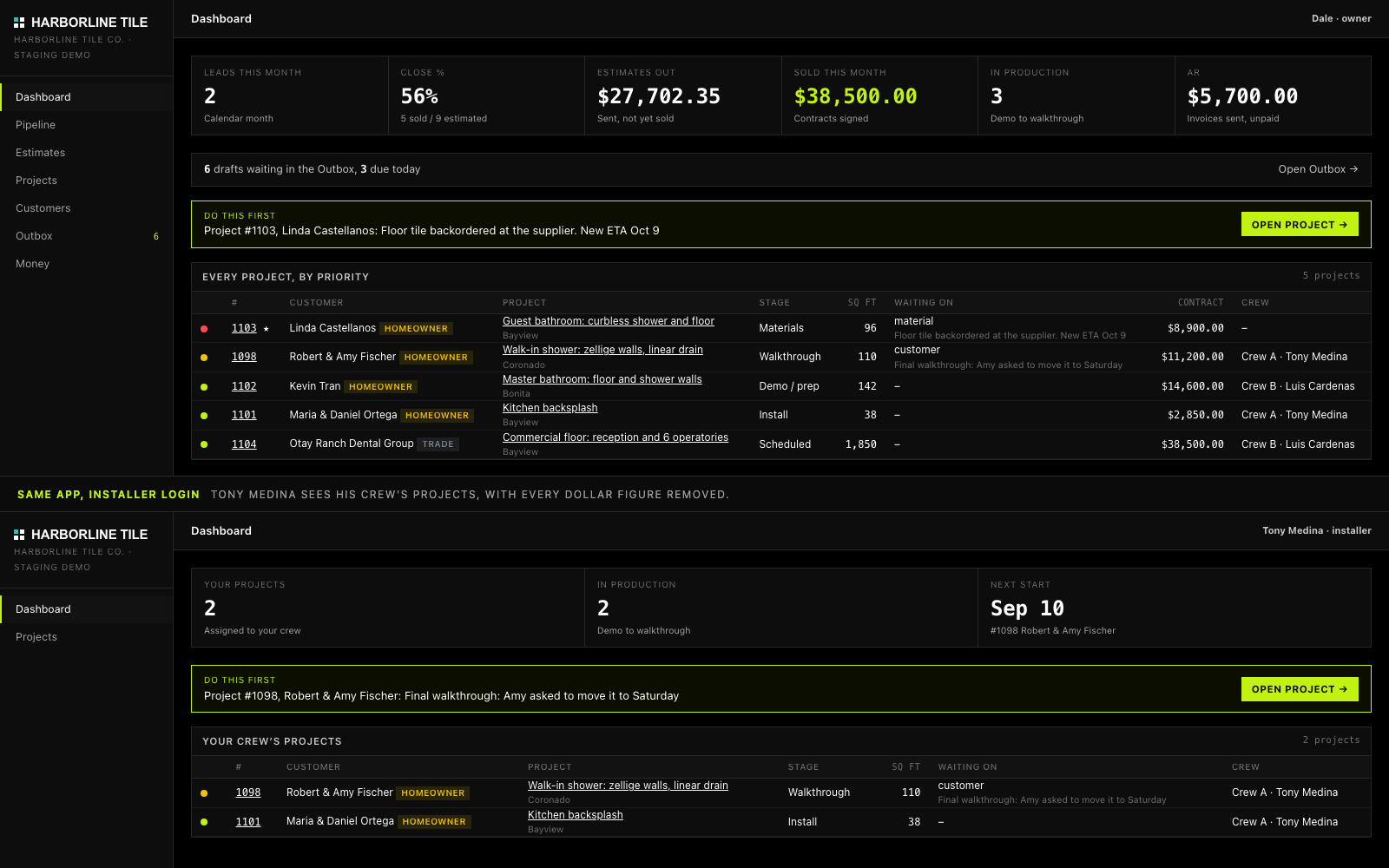Click the Waiting On header in owner table
The width and height of the screenshot is (1389, 868).
(924, 303)
